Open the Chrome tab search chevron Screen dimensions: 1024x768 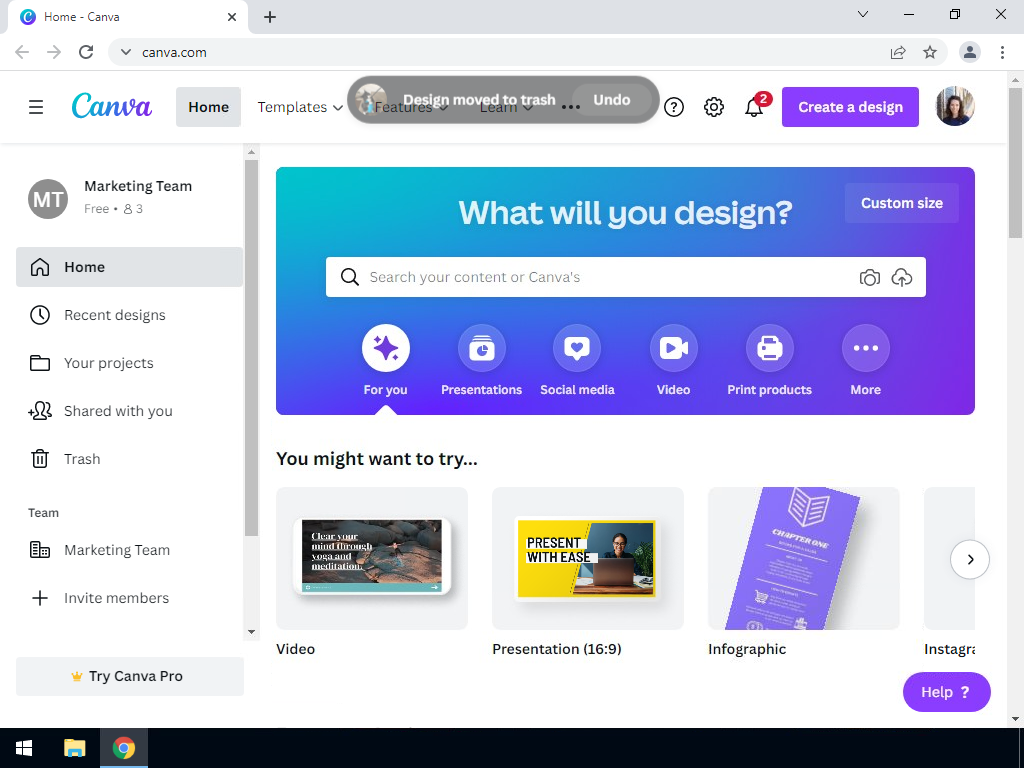(863, 14)
